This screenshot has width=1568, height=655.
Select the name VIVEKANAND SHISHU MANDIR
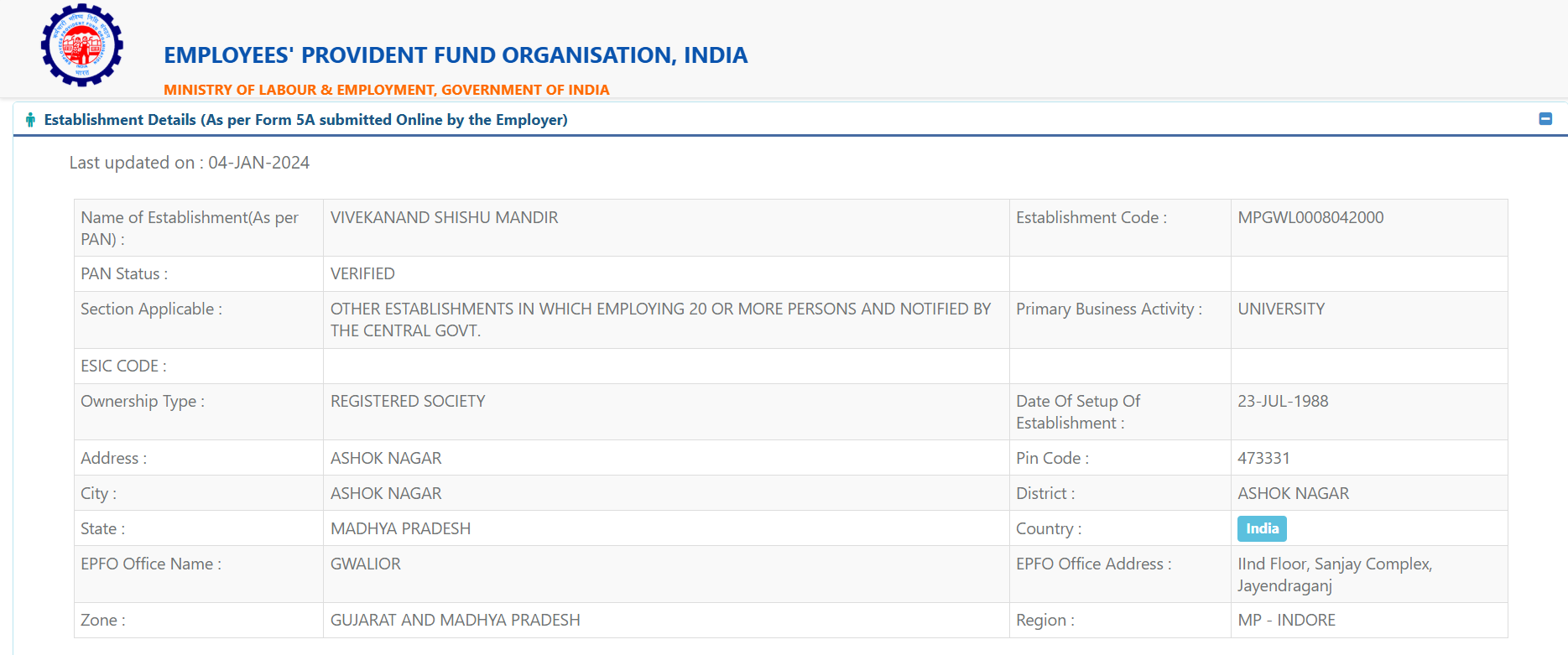coord(444,217)
